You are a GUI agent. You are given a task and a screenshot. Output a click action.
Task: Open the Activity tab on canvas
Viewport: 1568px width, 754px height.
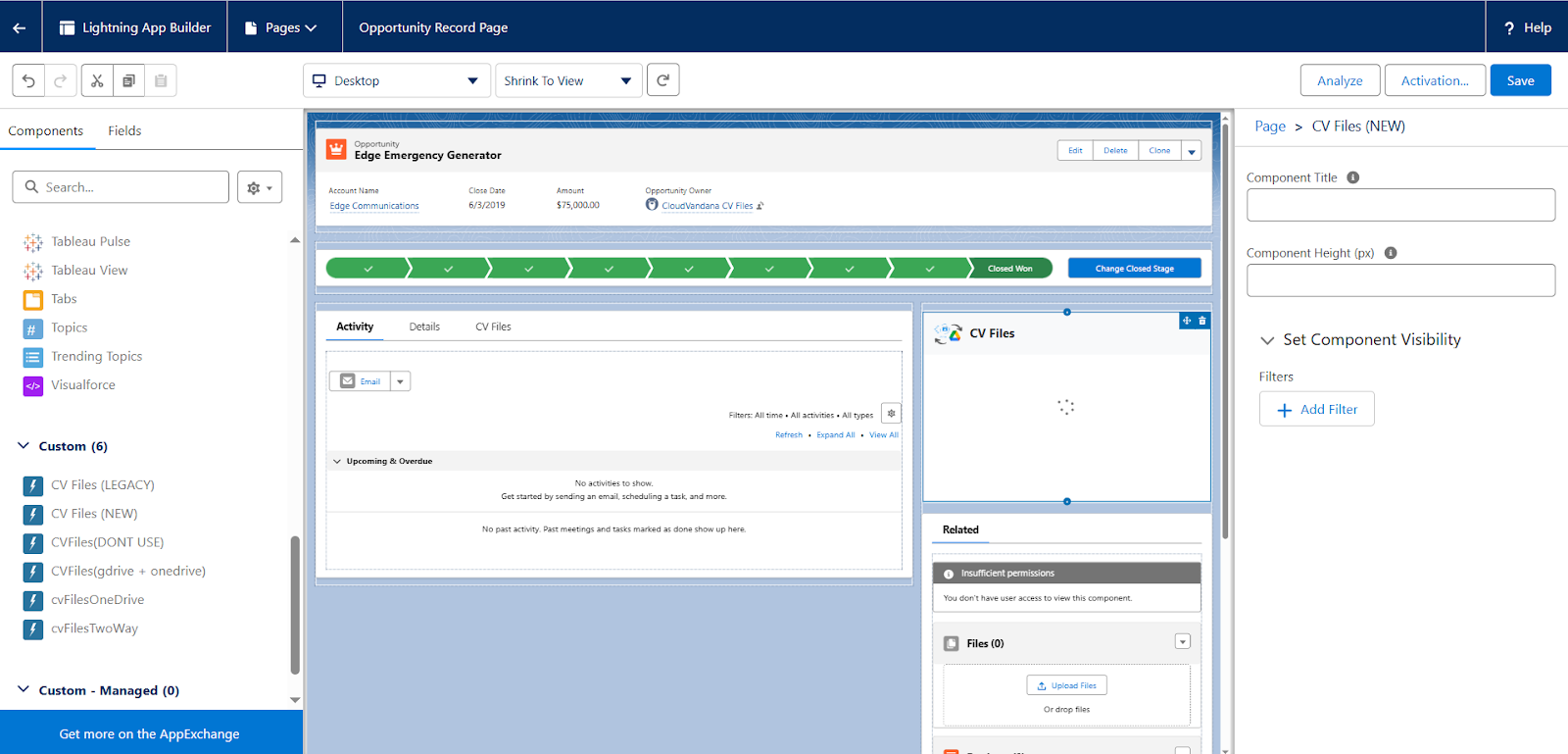(x=355, y=327)
